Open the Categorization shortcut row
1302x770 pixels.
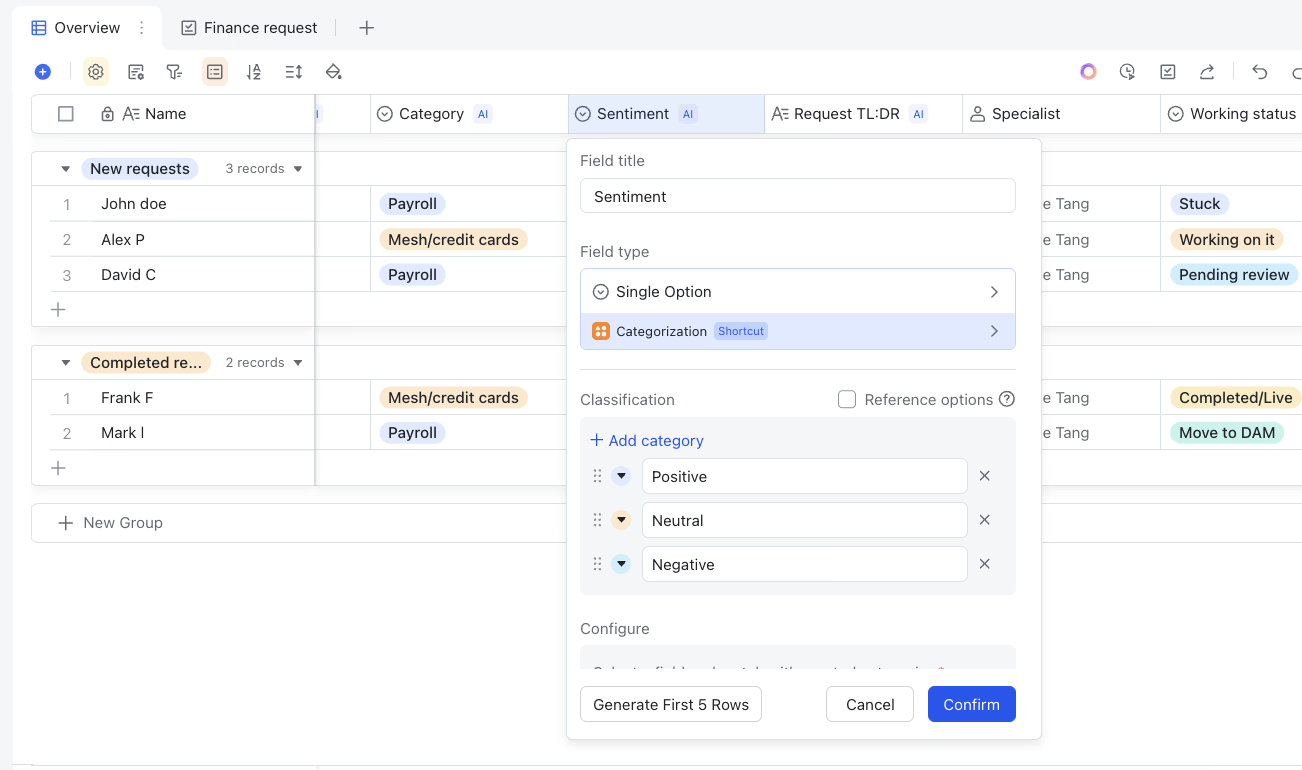point(797,331)
